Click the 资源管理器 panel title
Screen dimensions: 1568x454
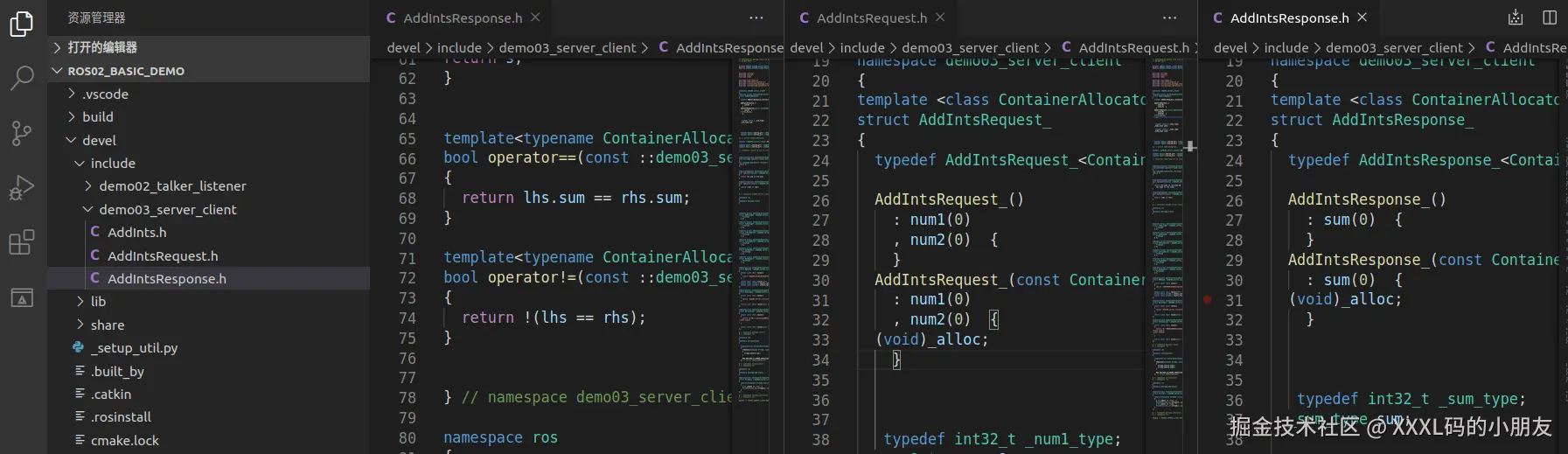[96, 17]
